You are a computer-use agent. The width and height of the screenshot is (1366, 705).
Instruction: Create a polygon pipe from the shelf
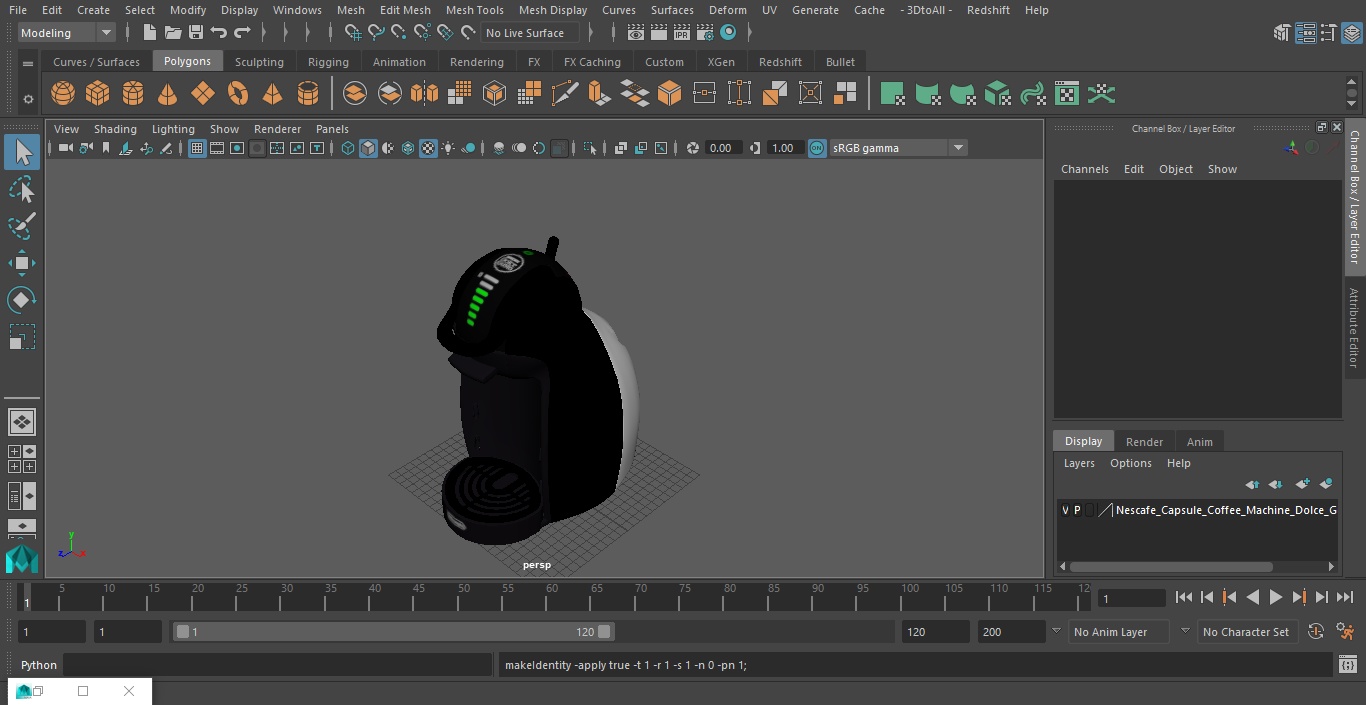pyautogui.click(x=308, y=94)
